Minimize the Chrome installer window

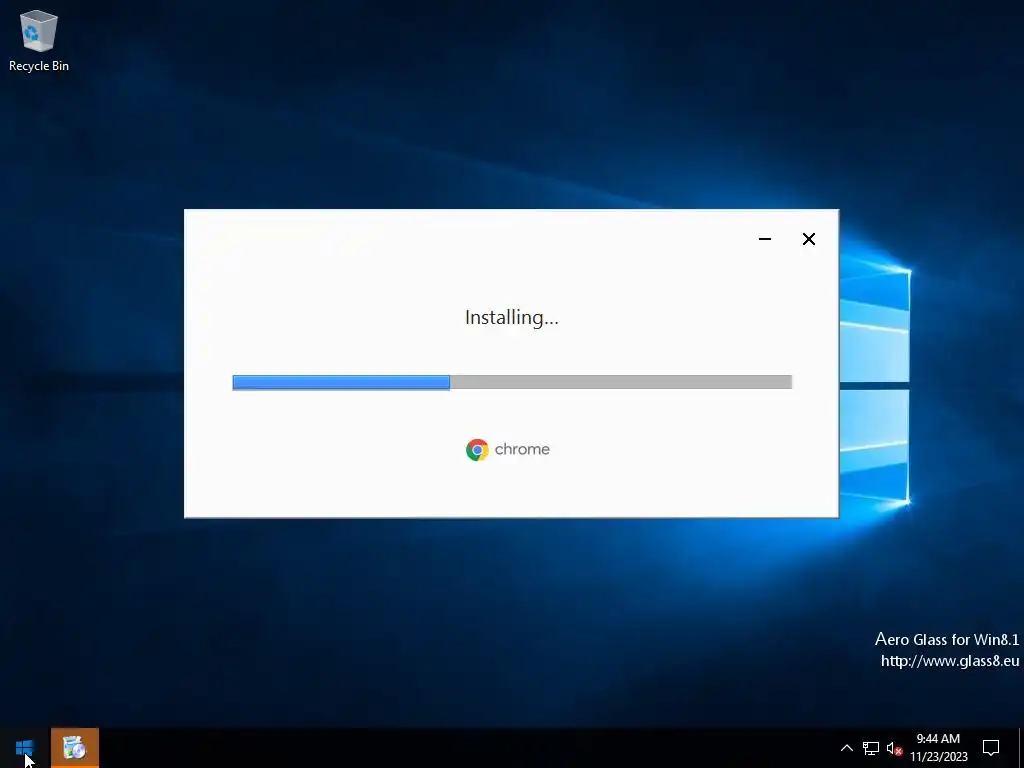tap(765, 239)
